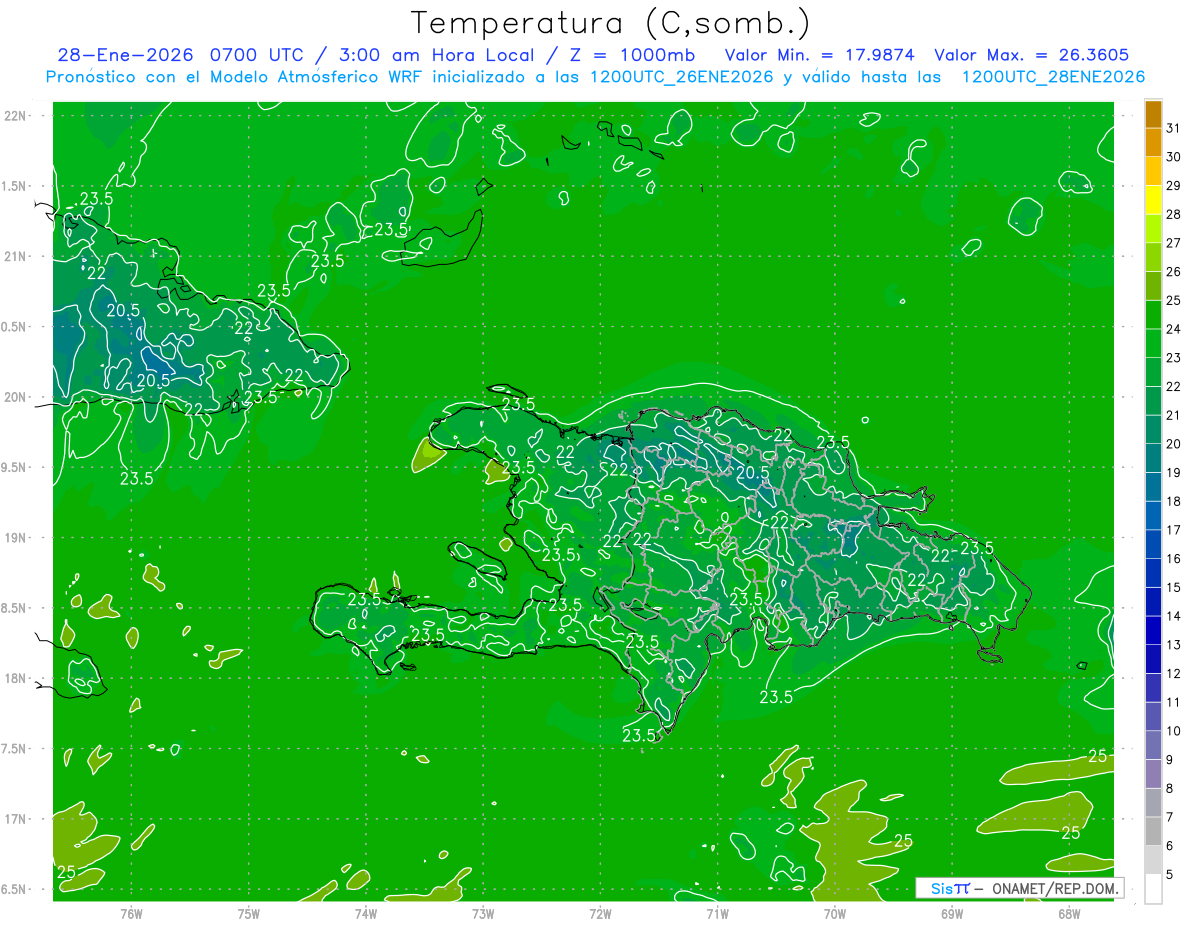Screen dimensions: 1200x927
Task: Select the yellow swatch between legend values 28 and 29
Action: [1153, 200]
